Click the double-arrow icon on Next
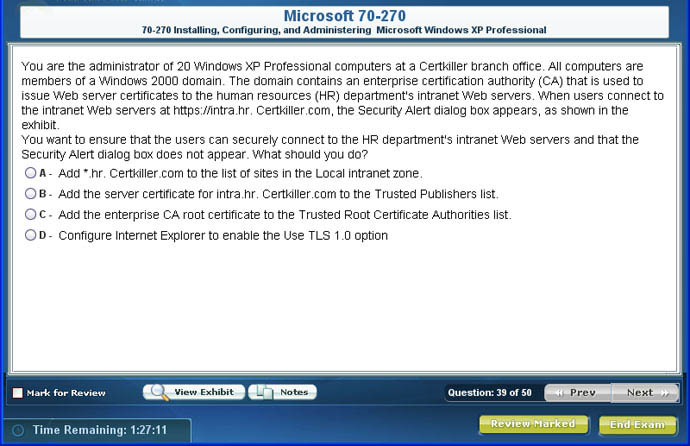The image size is (690, 446). click(x=665, y=393)
